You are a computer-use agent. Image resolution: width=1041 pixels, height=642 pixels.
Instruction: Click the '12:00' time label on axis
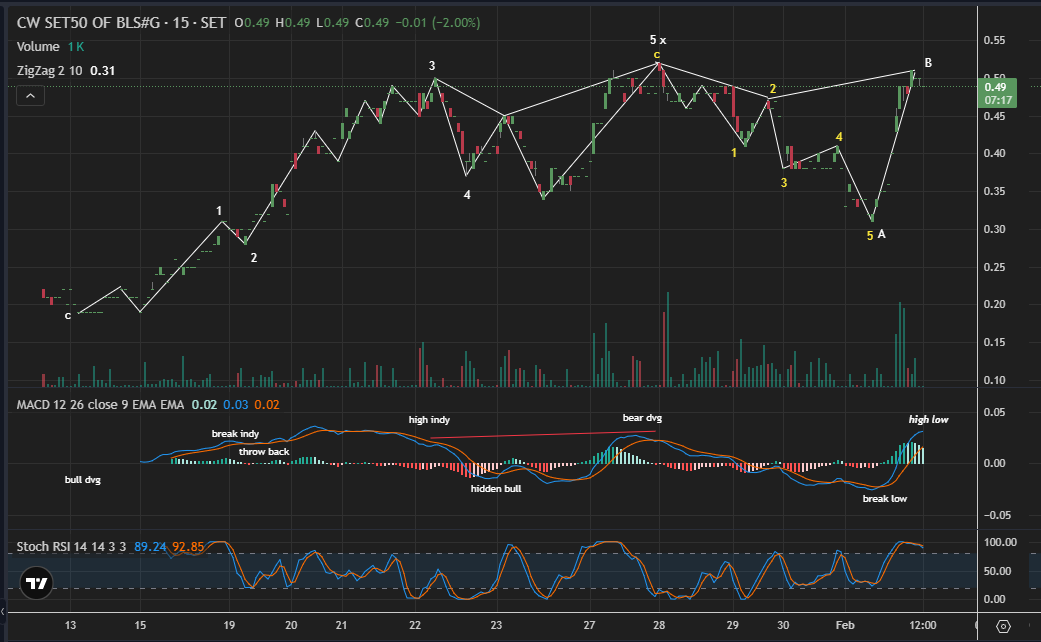click(x=923, y=625)
